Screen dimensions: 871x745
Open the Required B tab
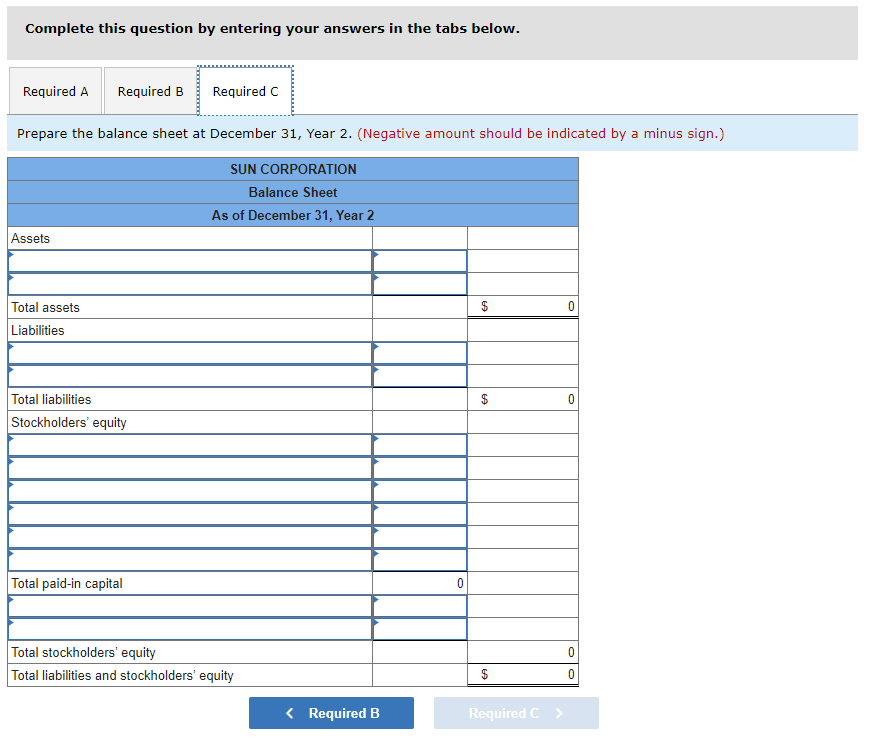point(150,91)
